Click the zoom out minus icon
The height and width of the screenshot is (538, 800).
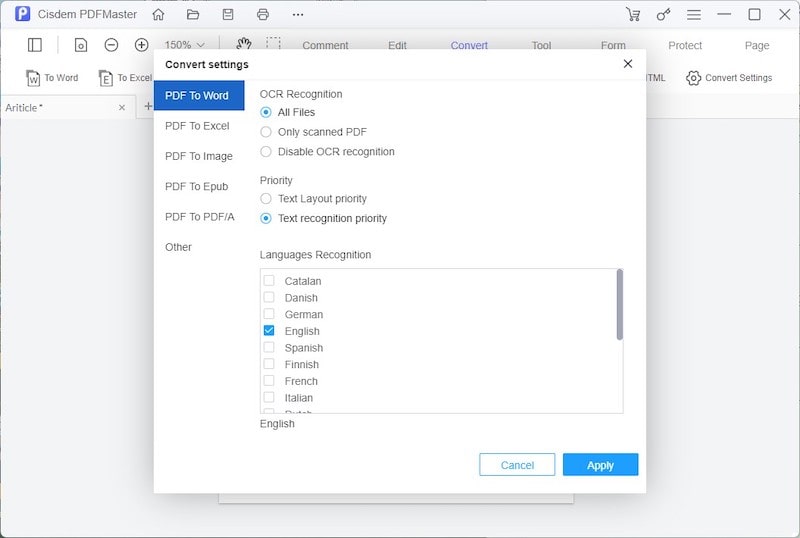(111, 45)
